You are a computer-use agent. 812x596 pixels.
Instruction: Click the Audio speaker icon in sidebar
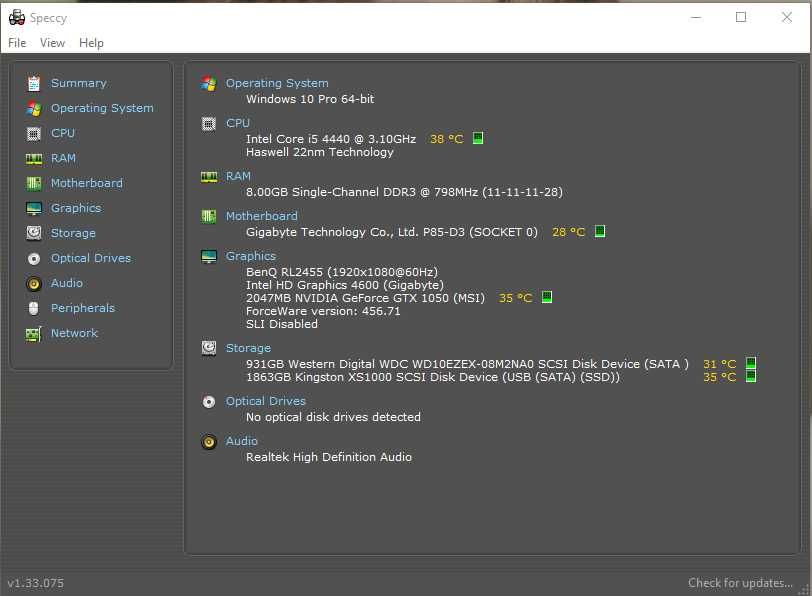34,283
